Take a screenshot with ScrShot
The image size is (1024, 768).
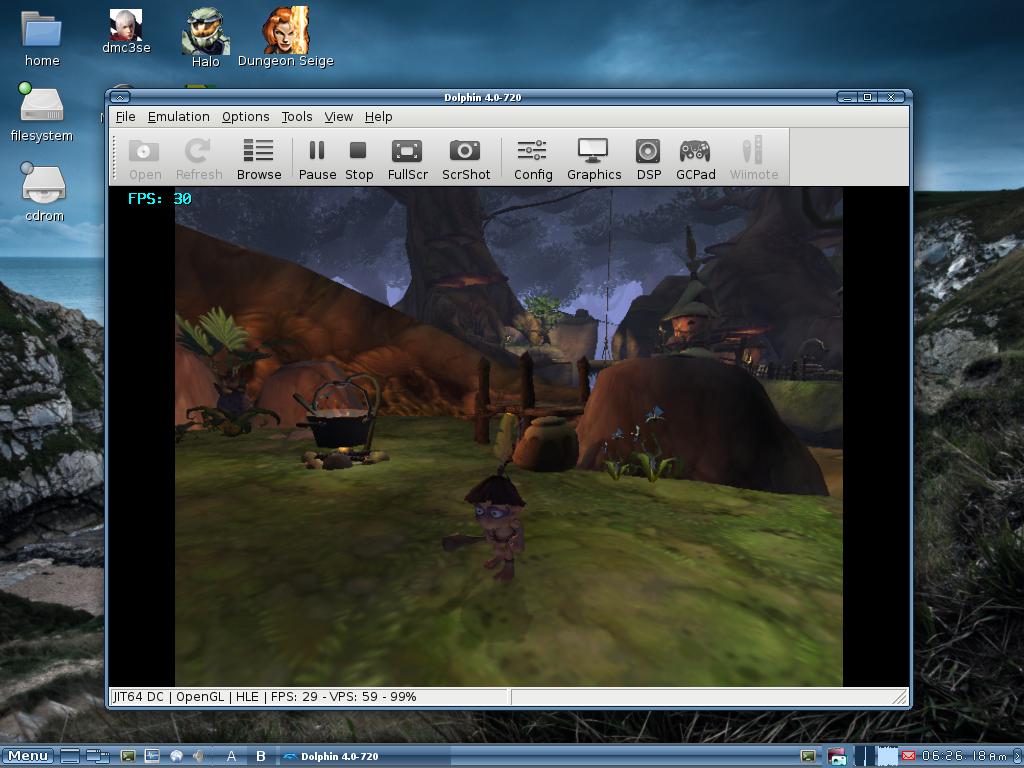465,158
